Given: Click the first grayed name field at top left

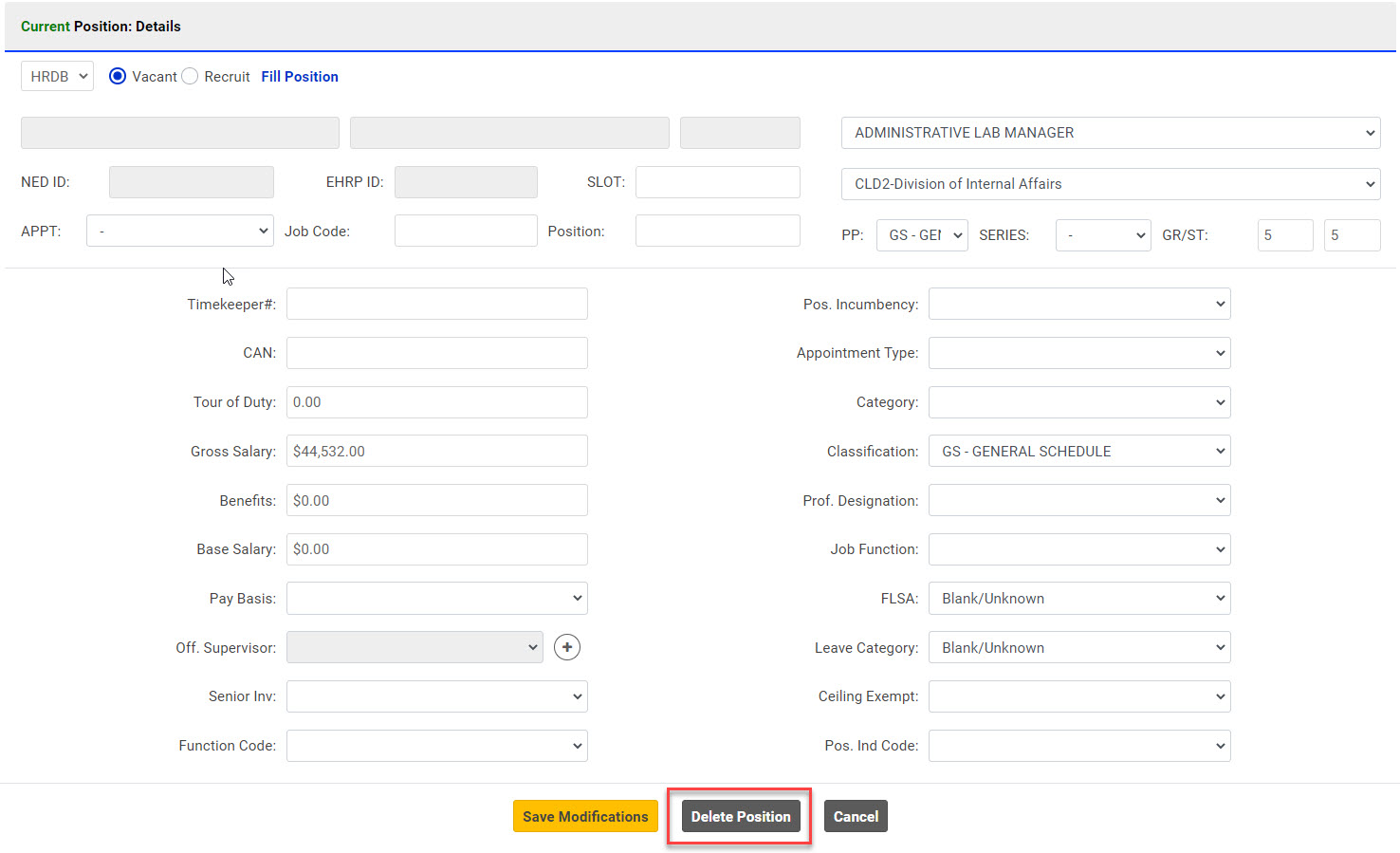Looking at the screenshot, I should point(180,133).
